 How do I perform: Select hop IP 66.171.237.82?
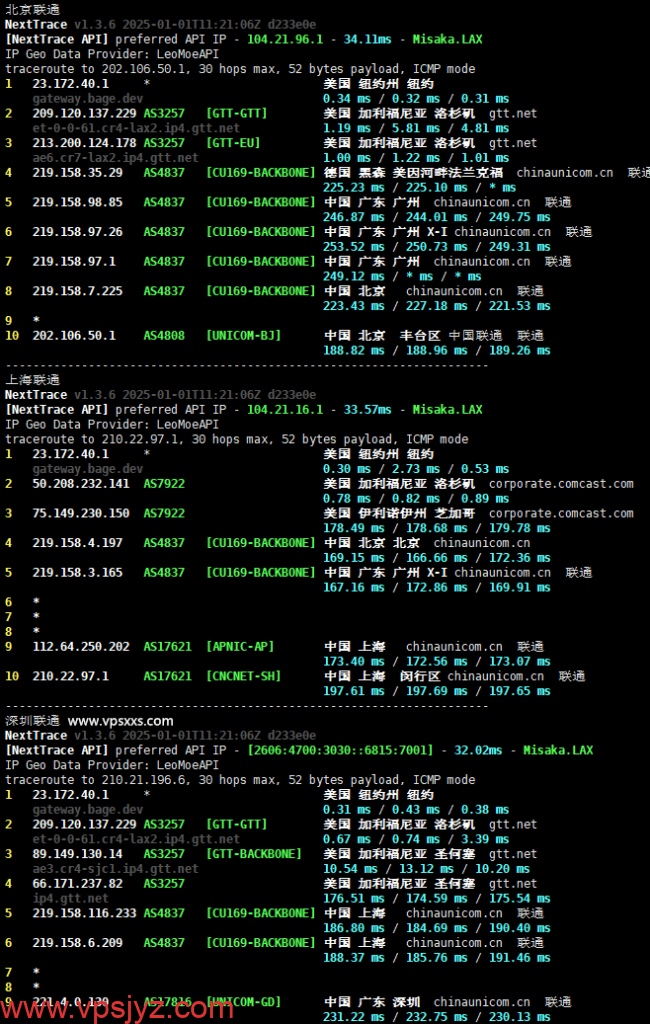point(78,883)
